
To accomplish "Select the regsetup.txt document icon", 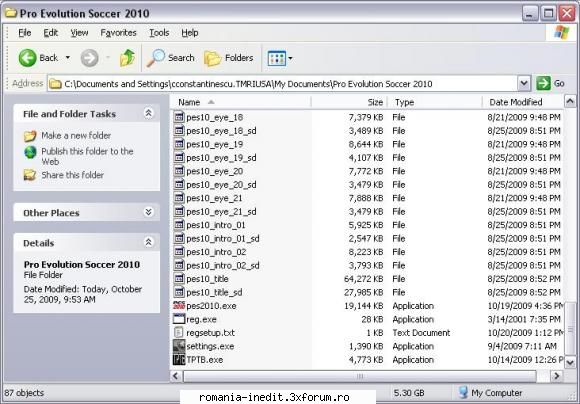I will pyautogui.click(x=179, y=333).
